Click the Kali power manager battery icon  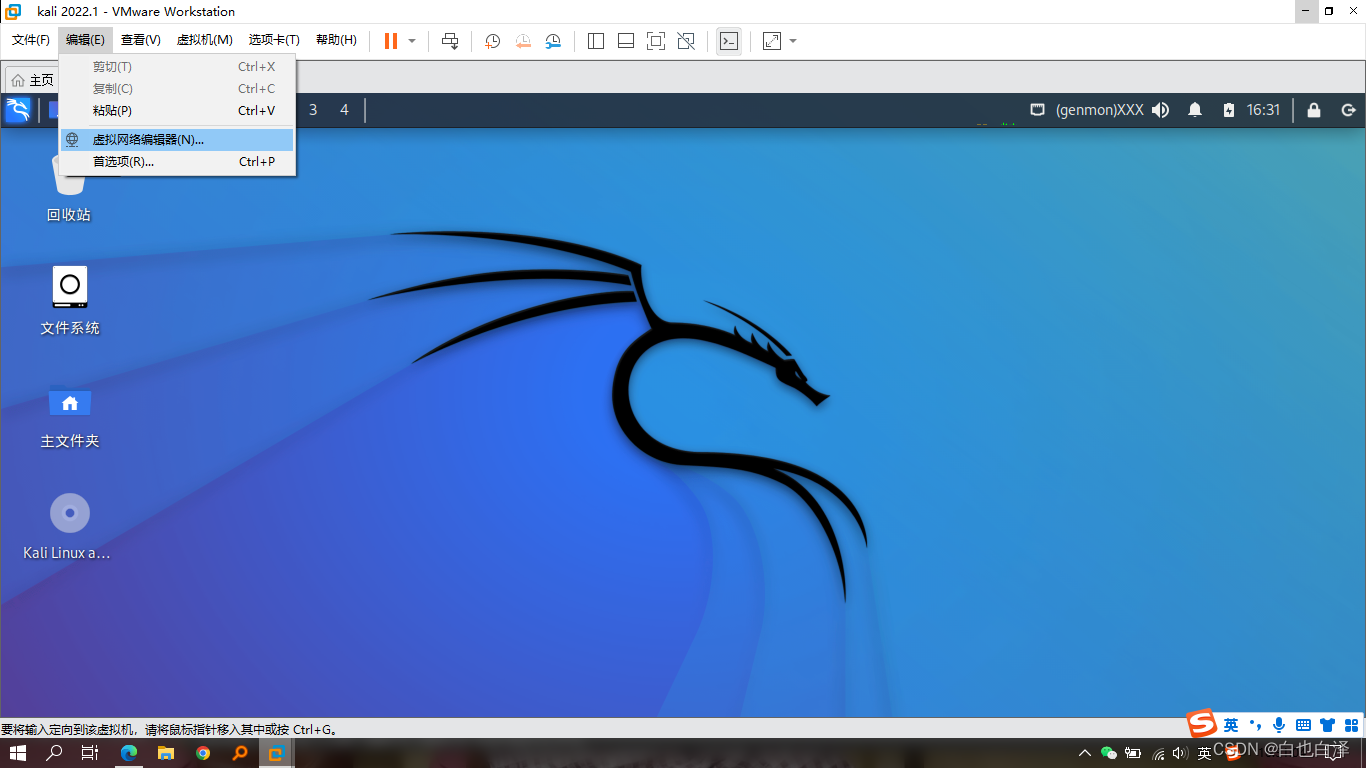click(x=1229, y=110)
